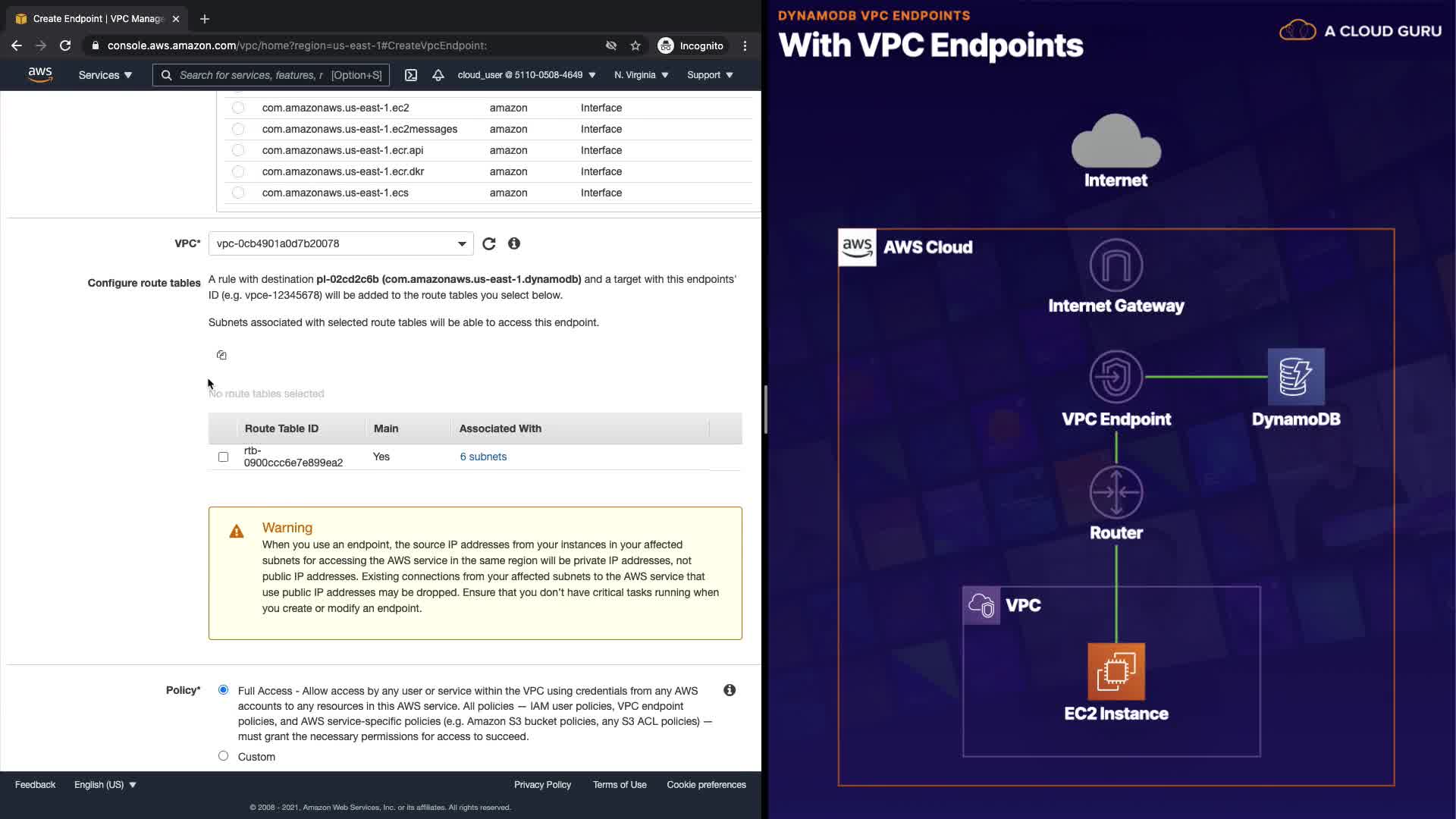Bookmark this page with star icon
Screen dimensions: 1456x819
tap(635, 45)
